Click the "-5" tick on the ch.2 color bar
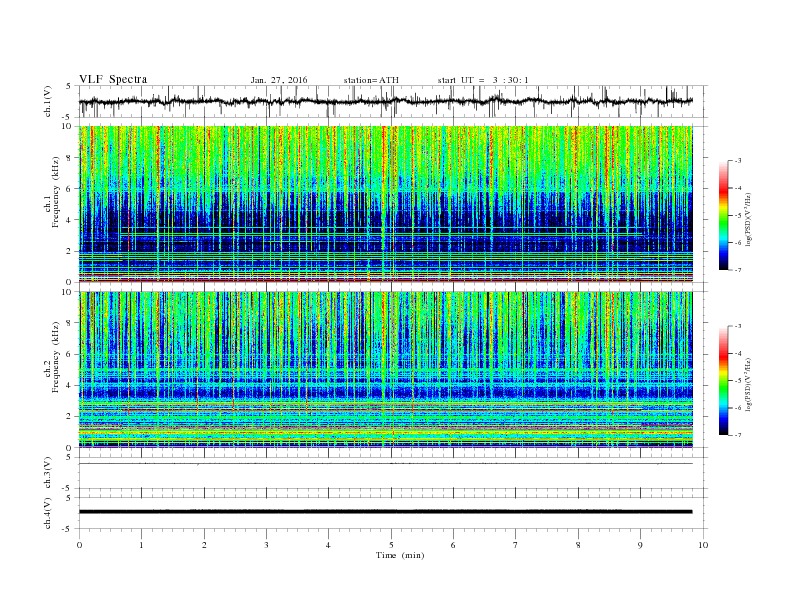 tap(738, 381)
